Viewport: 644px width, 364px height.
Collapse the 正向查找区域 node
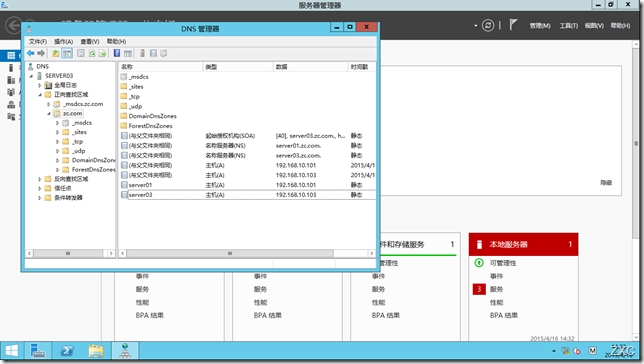pos(40,95)
